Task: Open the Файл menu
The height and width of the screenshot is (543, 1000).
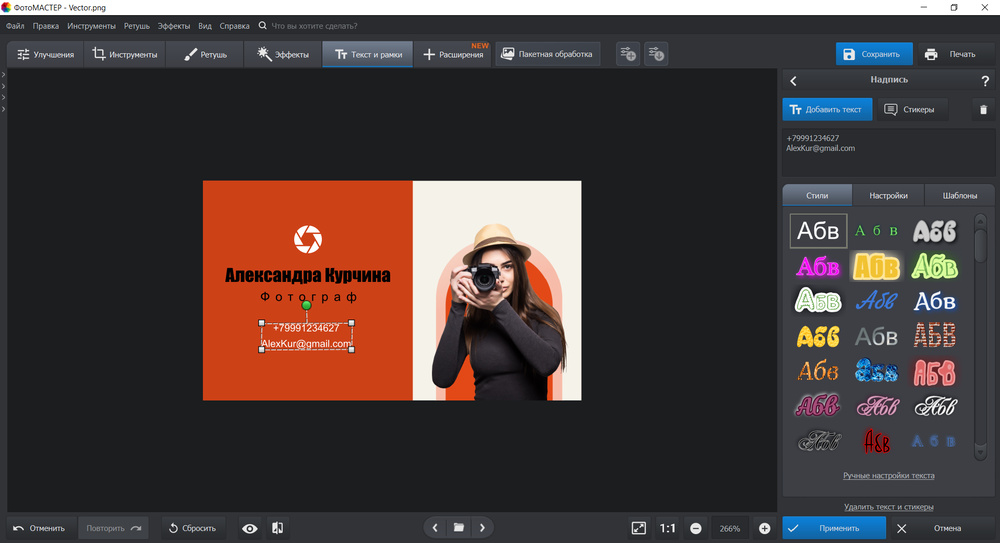Action: point(15,26)
